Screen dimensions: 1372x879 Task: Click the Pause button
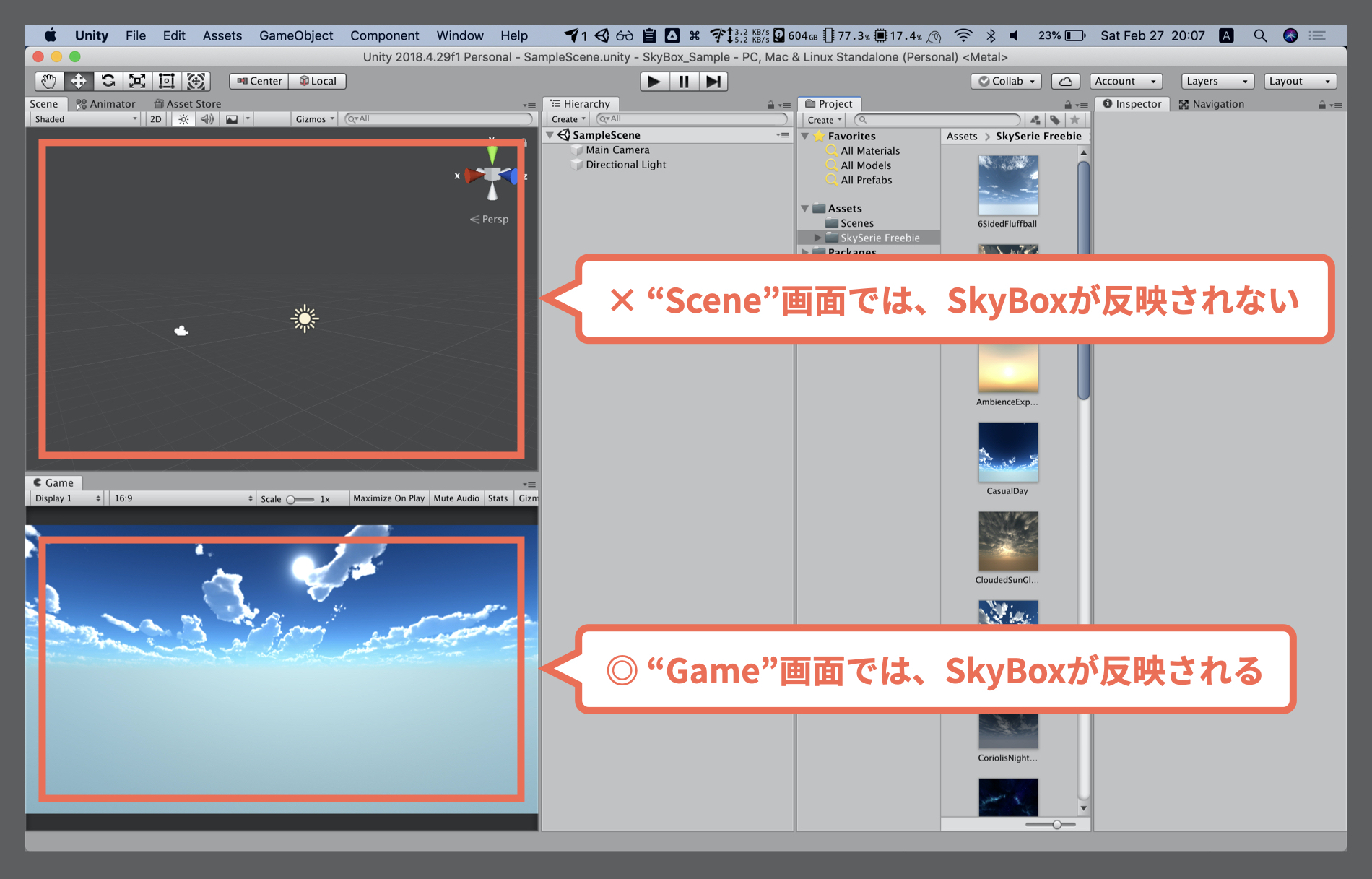[684, 81]
